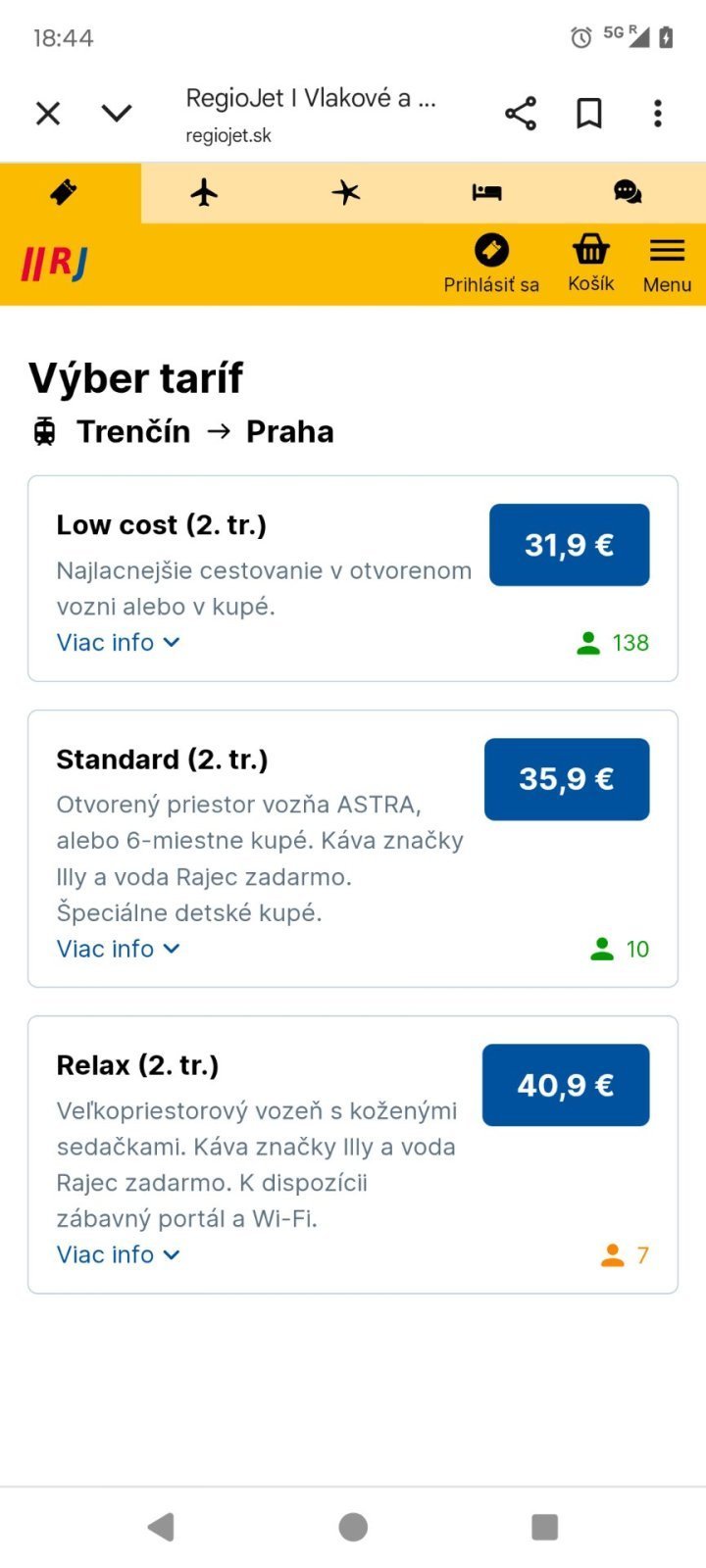Collapse browser tab with down chevron
The image size is (706, 1568).
[117, 114]
